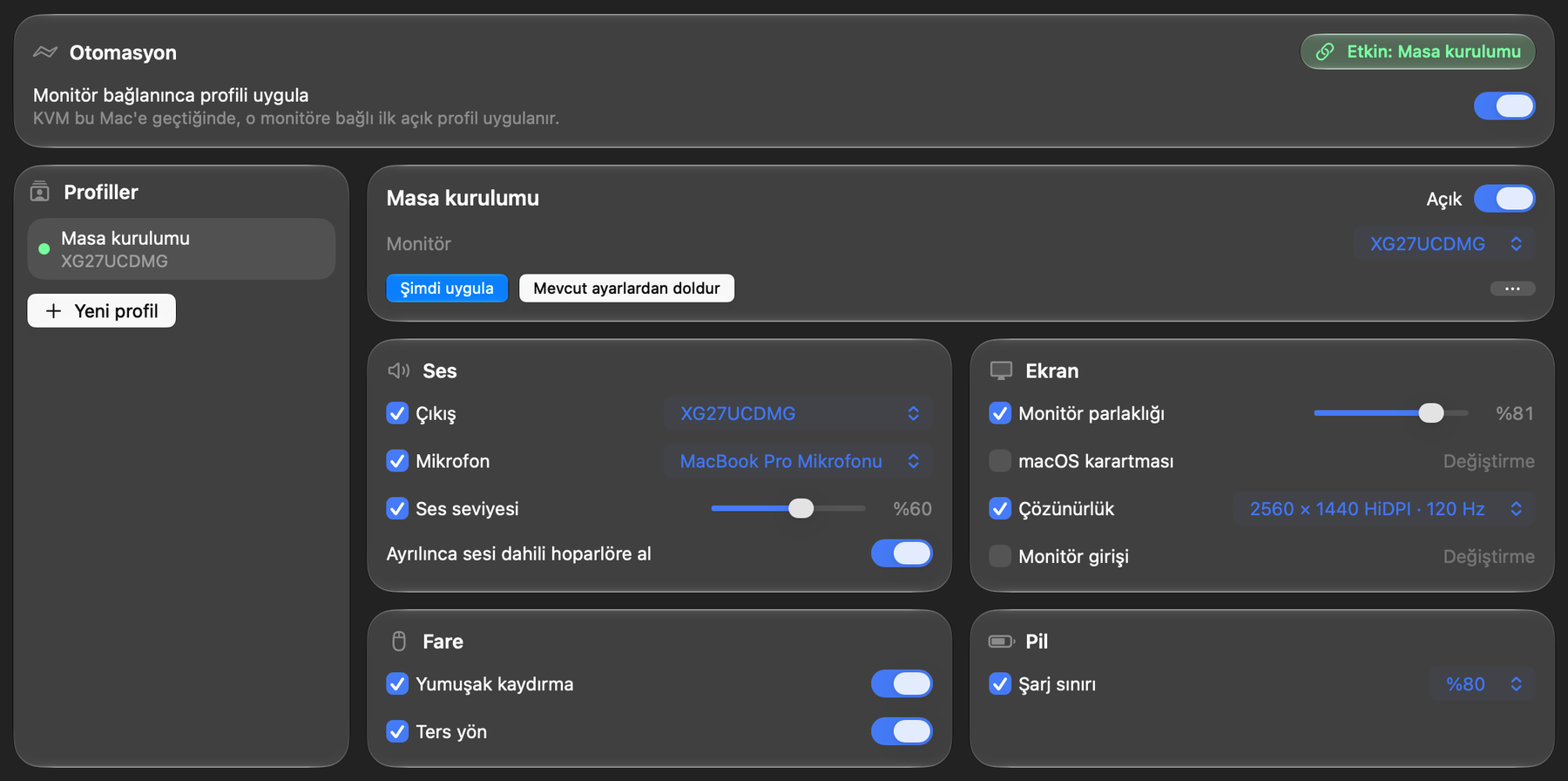Image resolution: width=1568 pixels, height=781 pixels.
Task: Click the battery icon beside Pil
Action: (1002, 642)
